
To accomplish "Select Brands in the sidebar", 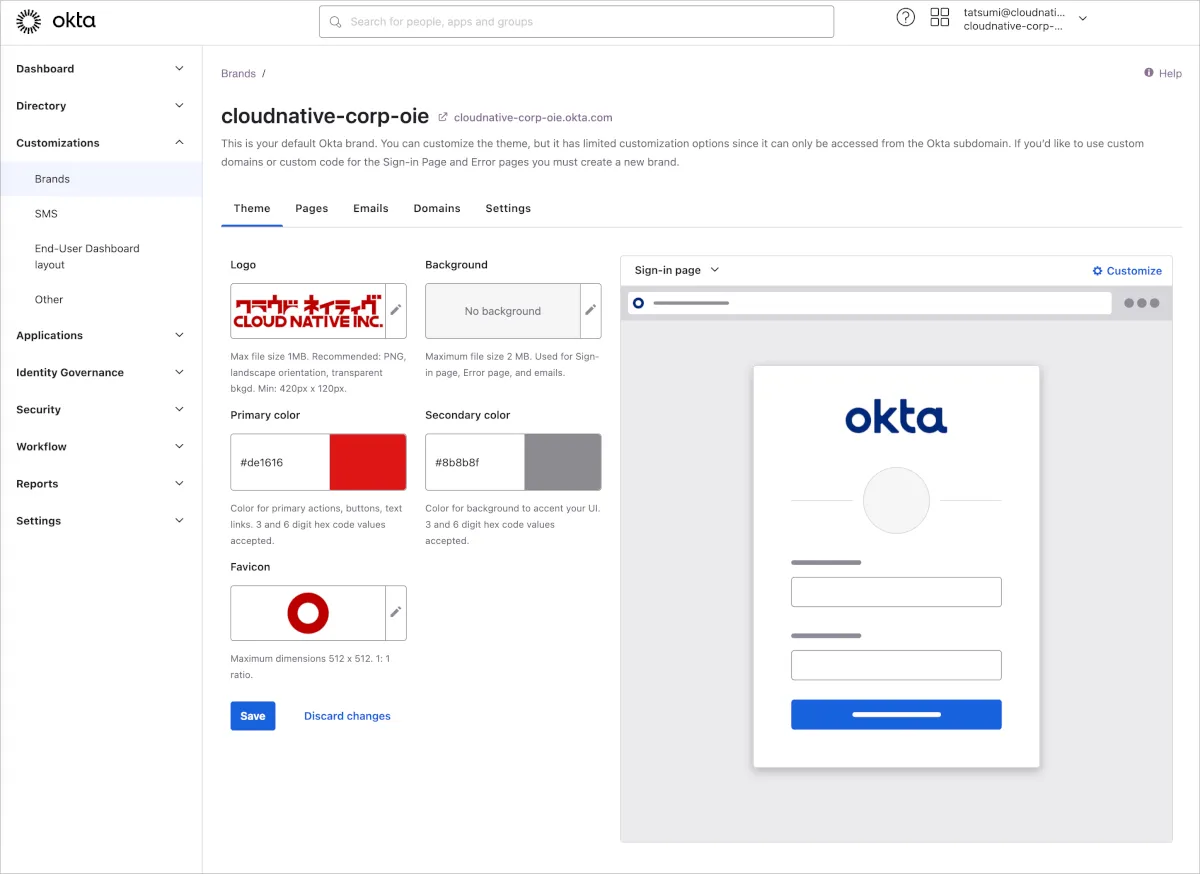I will (101, 179).
